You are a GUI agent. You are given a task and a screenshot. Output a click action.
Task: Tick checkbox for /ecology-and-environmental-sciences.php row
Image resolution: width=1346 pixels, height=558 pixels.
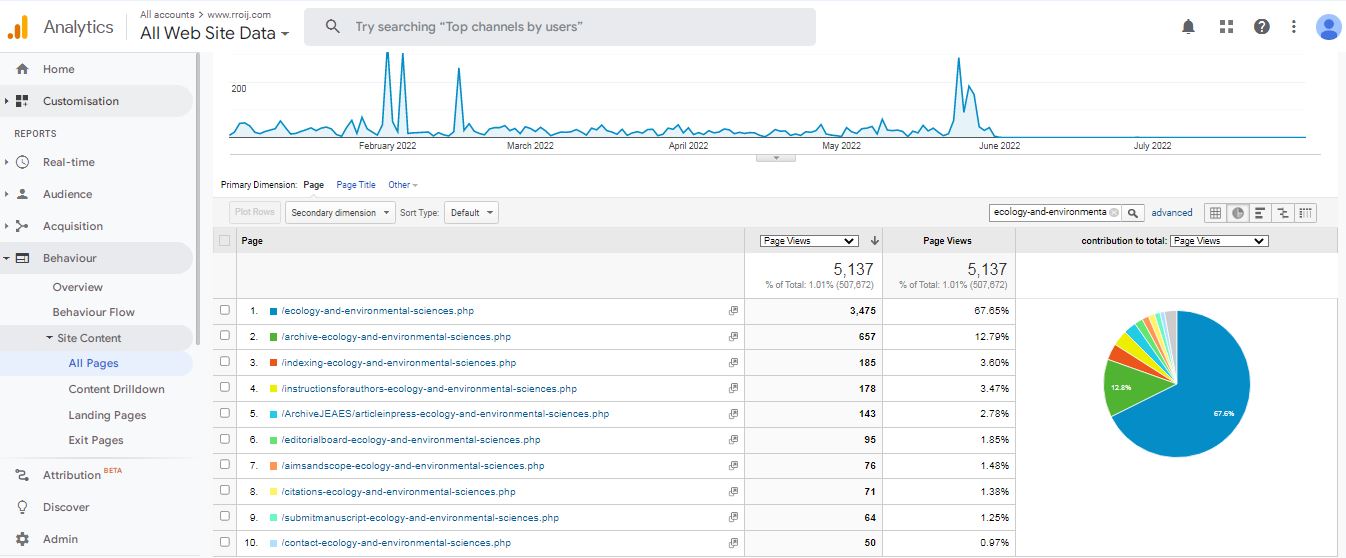(x=225, y=311)
